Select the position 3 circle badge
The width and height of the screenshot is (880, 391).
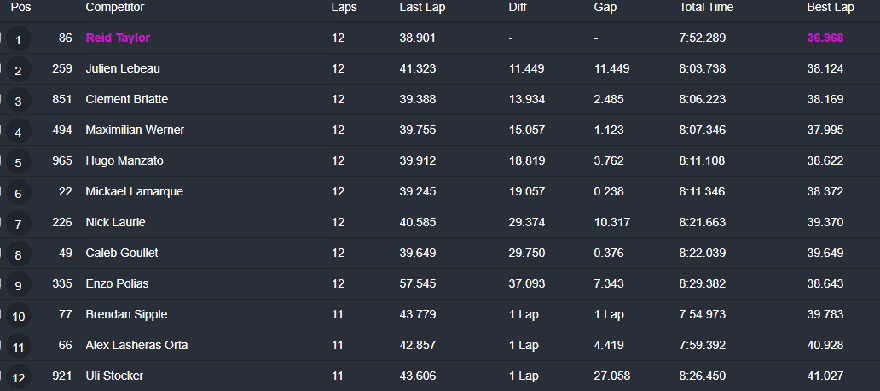click(x=19, y=101)
